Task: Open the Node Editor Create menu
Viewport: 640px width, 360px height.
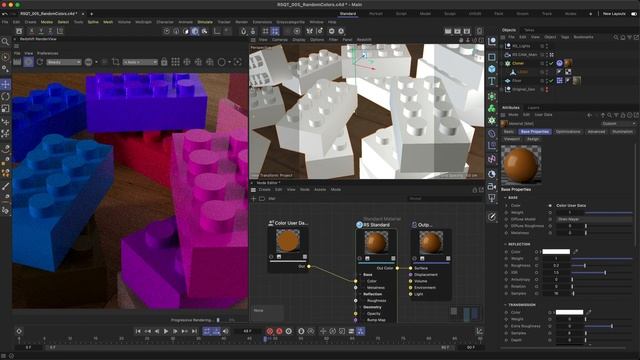Action: tap(264, 190)
